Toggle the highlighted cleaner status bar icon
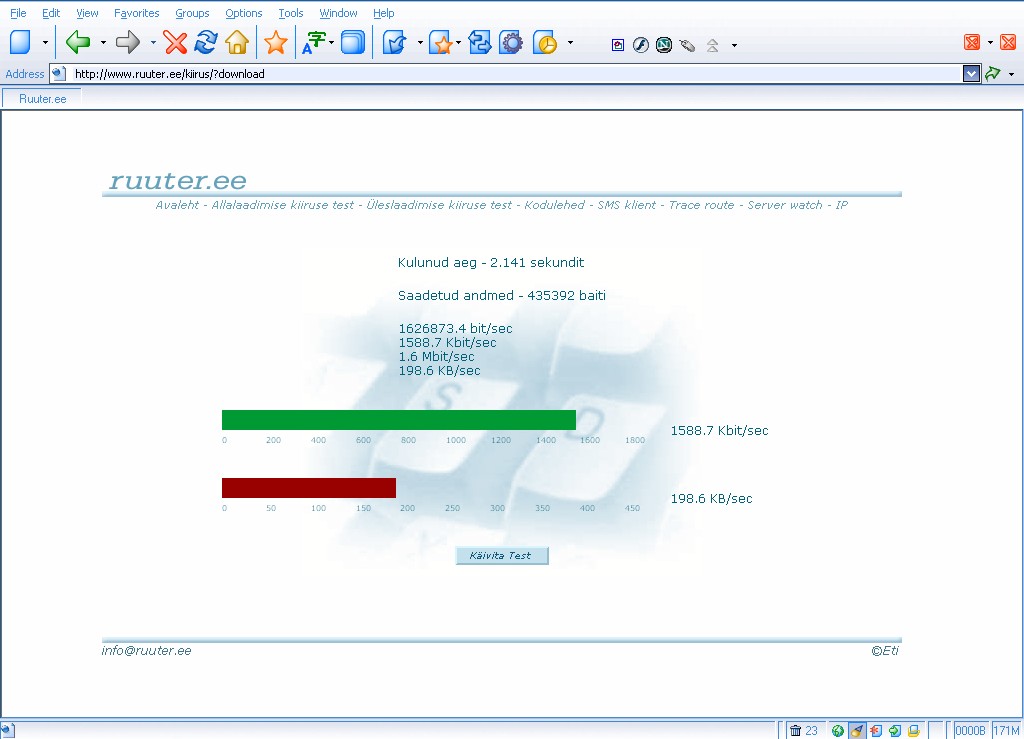The height and width of the screenshot is (739, 1024). click(857, 731)
